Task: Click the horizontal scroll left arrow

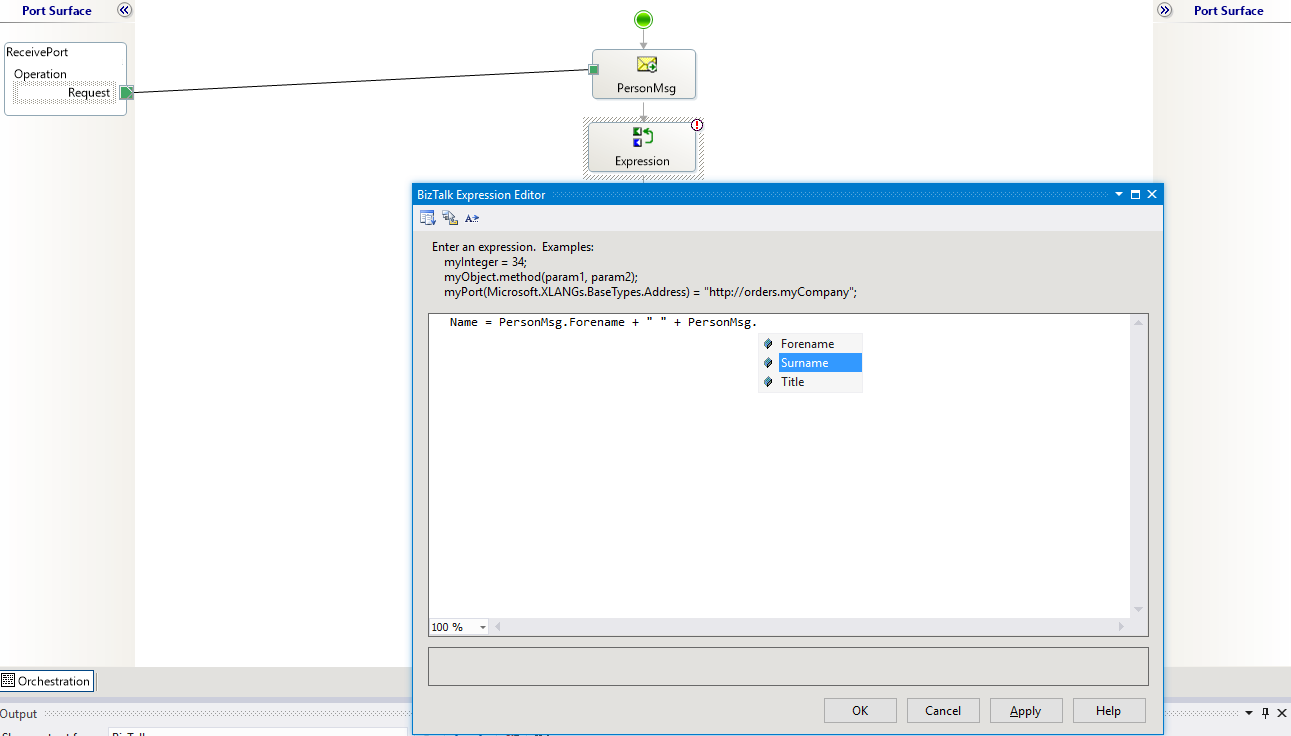Action: point(498,627)
